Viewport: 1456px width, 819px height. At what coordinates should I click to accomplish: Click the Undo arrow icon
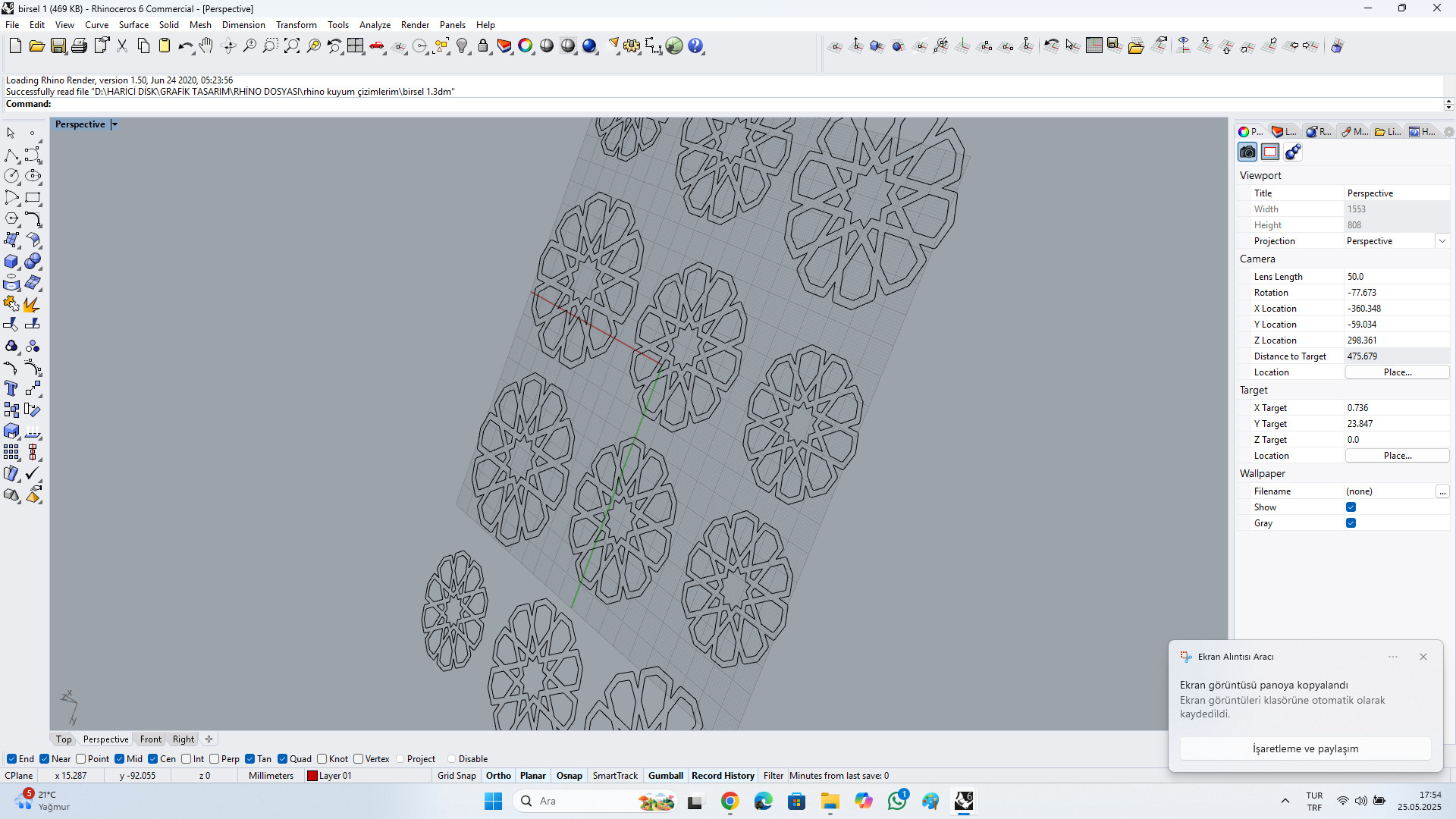click(185, 46)
